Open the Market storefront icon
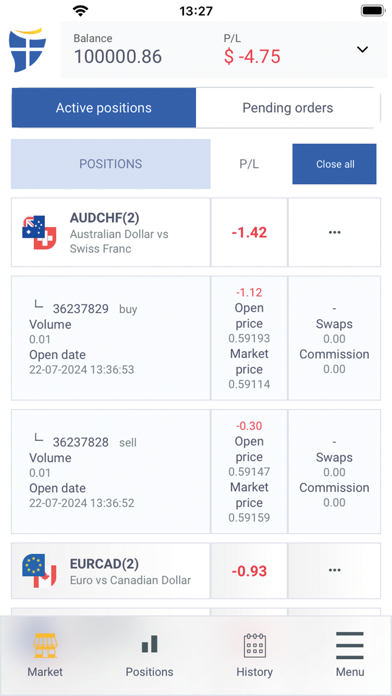 pos(45,645)
